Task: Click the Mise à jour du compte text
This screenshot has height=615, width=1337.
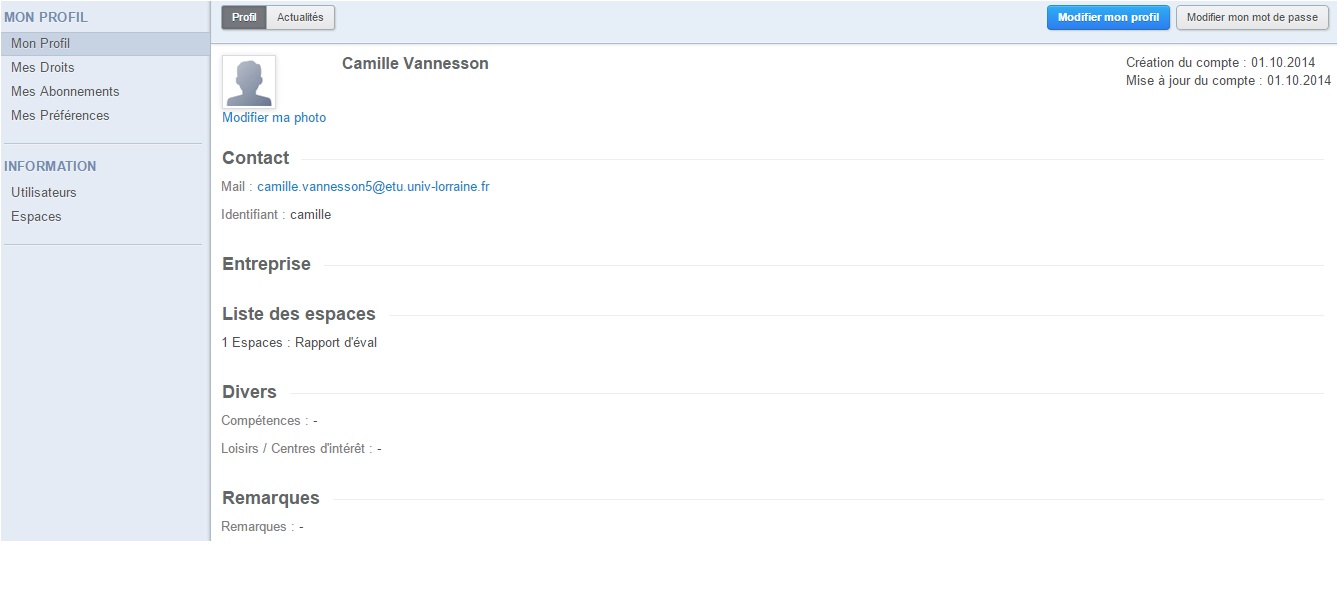Action: (1228, 81)
